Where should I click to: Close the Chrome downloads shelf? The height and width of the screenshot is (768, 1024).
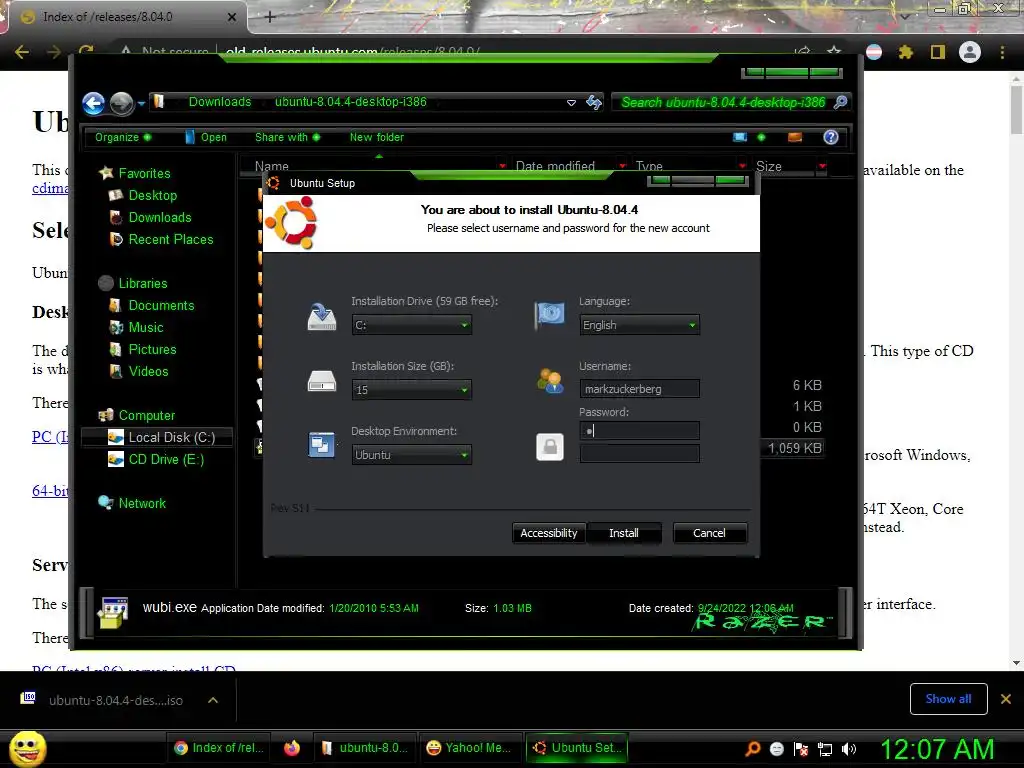pos(1006,699)
